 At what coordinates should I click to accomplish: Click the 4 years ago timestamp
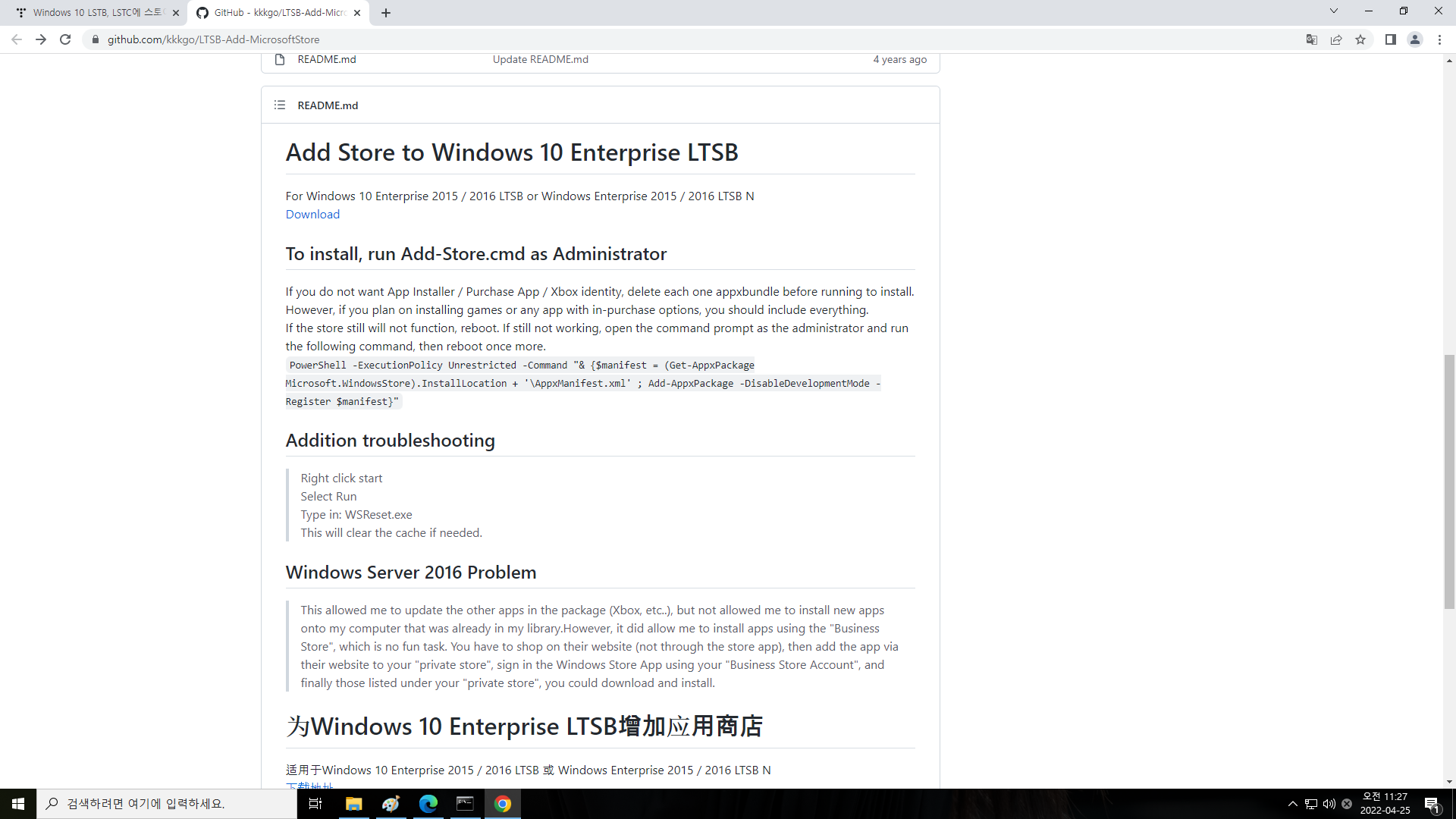pos(899,59)
